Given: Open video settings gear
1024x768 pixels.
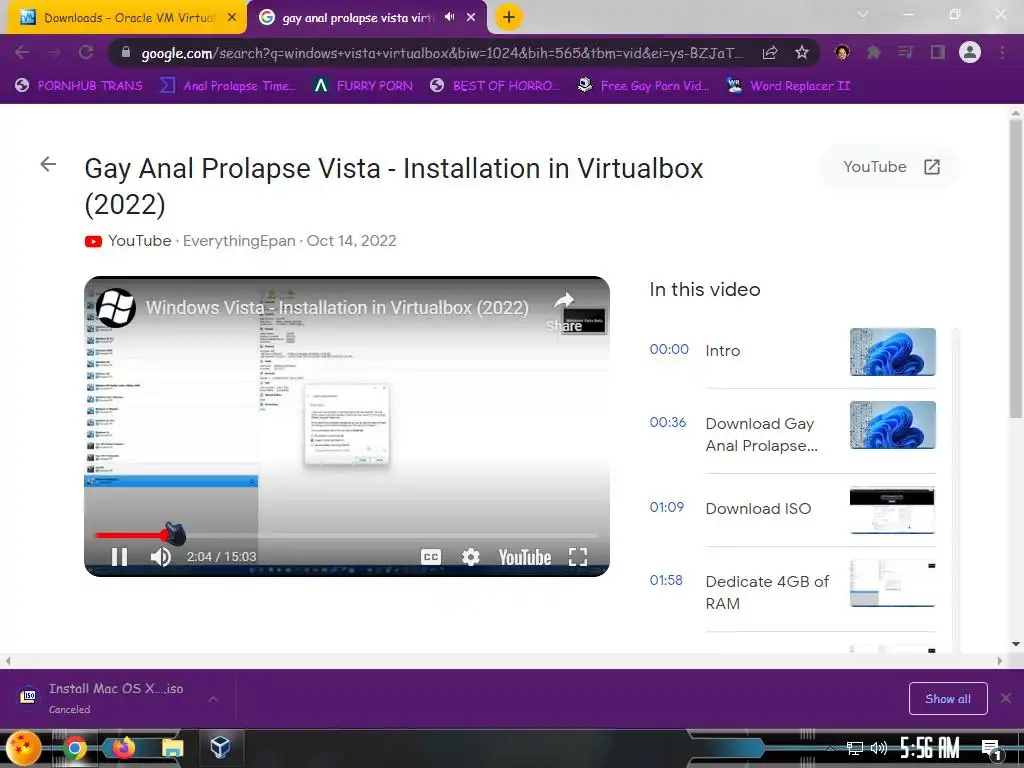Looking at the screenshot, I should click(x=471, y=557).
